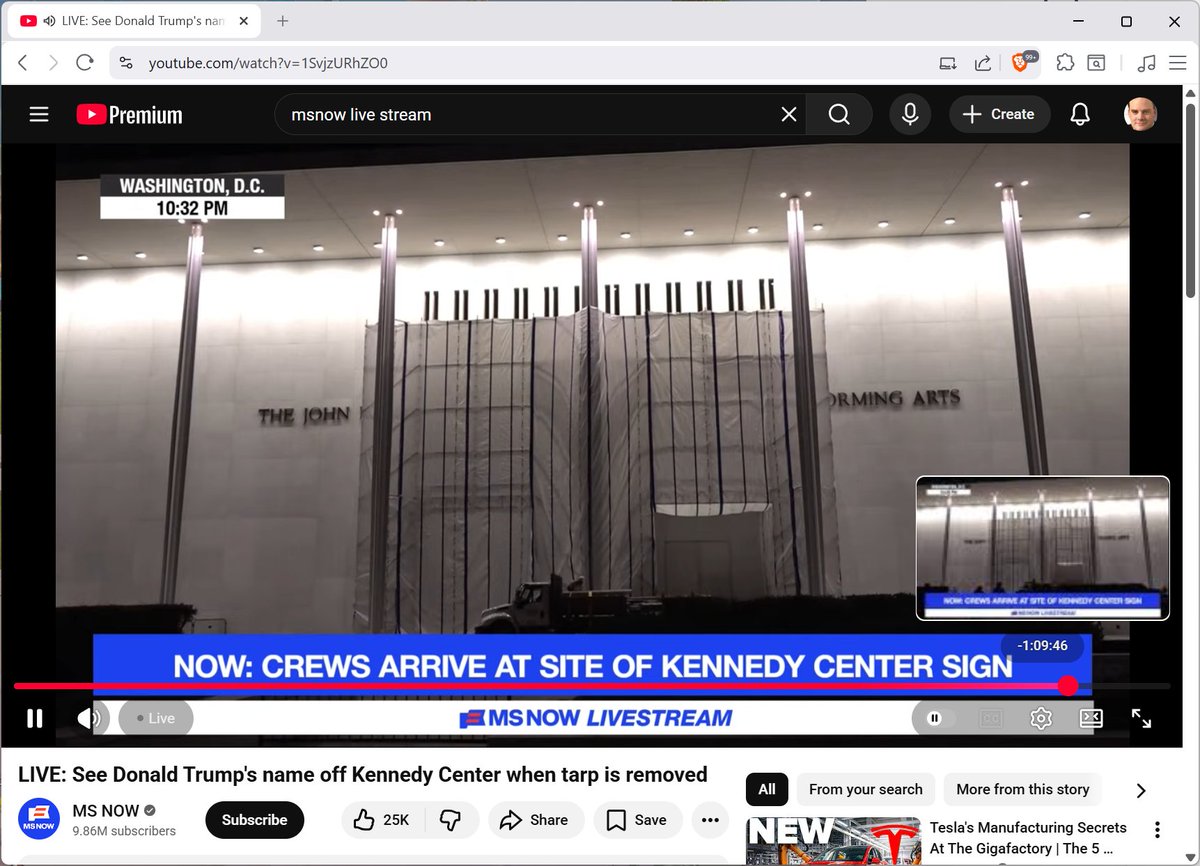Go forward in browser history
The image size is (1200, 866).
click(53, 63)
